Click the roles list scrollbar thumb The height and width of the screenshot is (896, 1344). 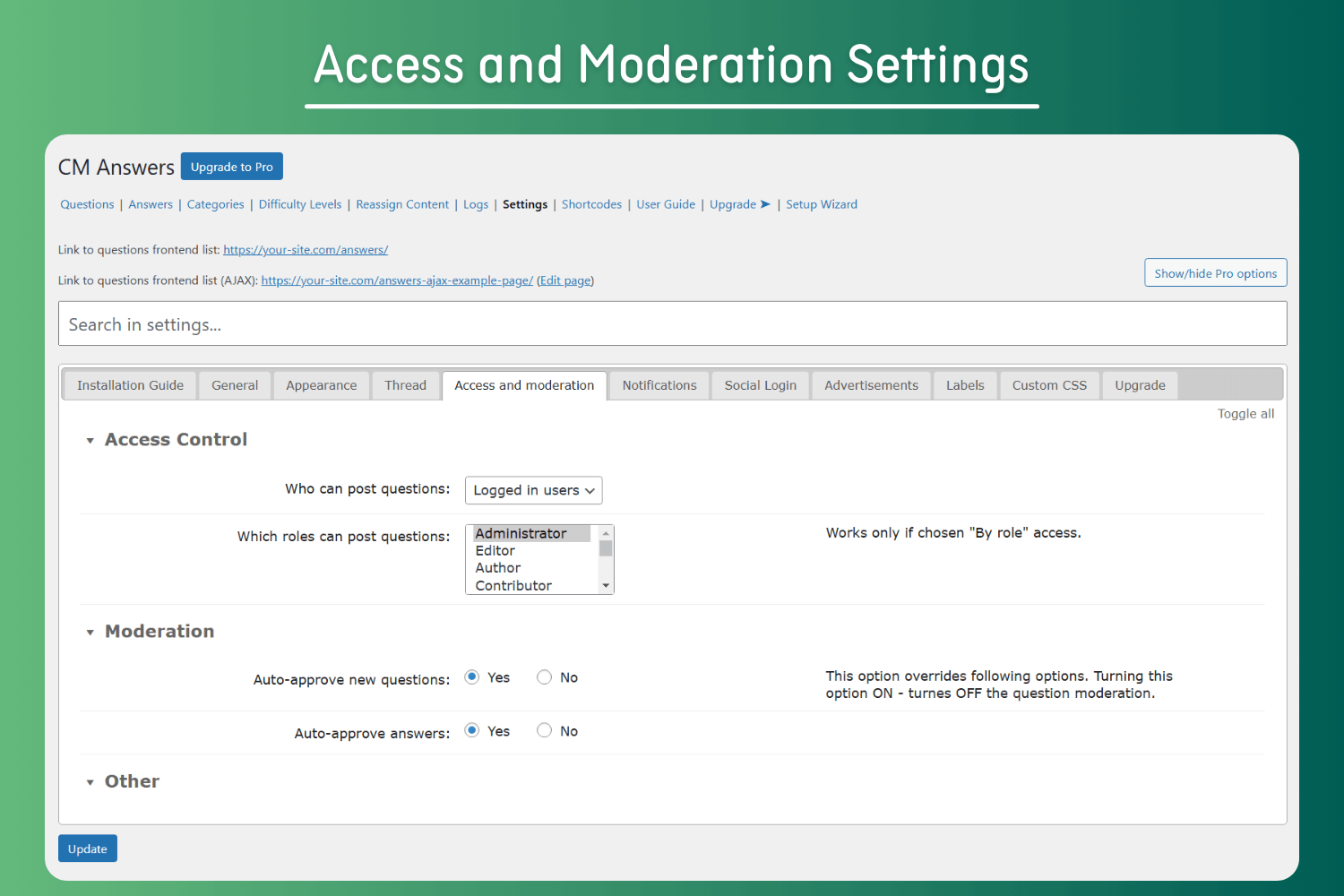coord(607,548)
